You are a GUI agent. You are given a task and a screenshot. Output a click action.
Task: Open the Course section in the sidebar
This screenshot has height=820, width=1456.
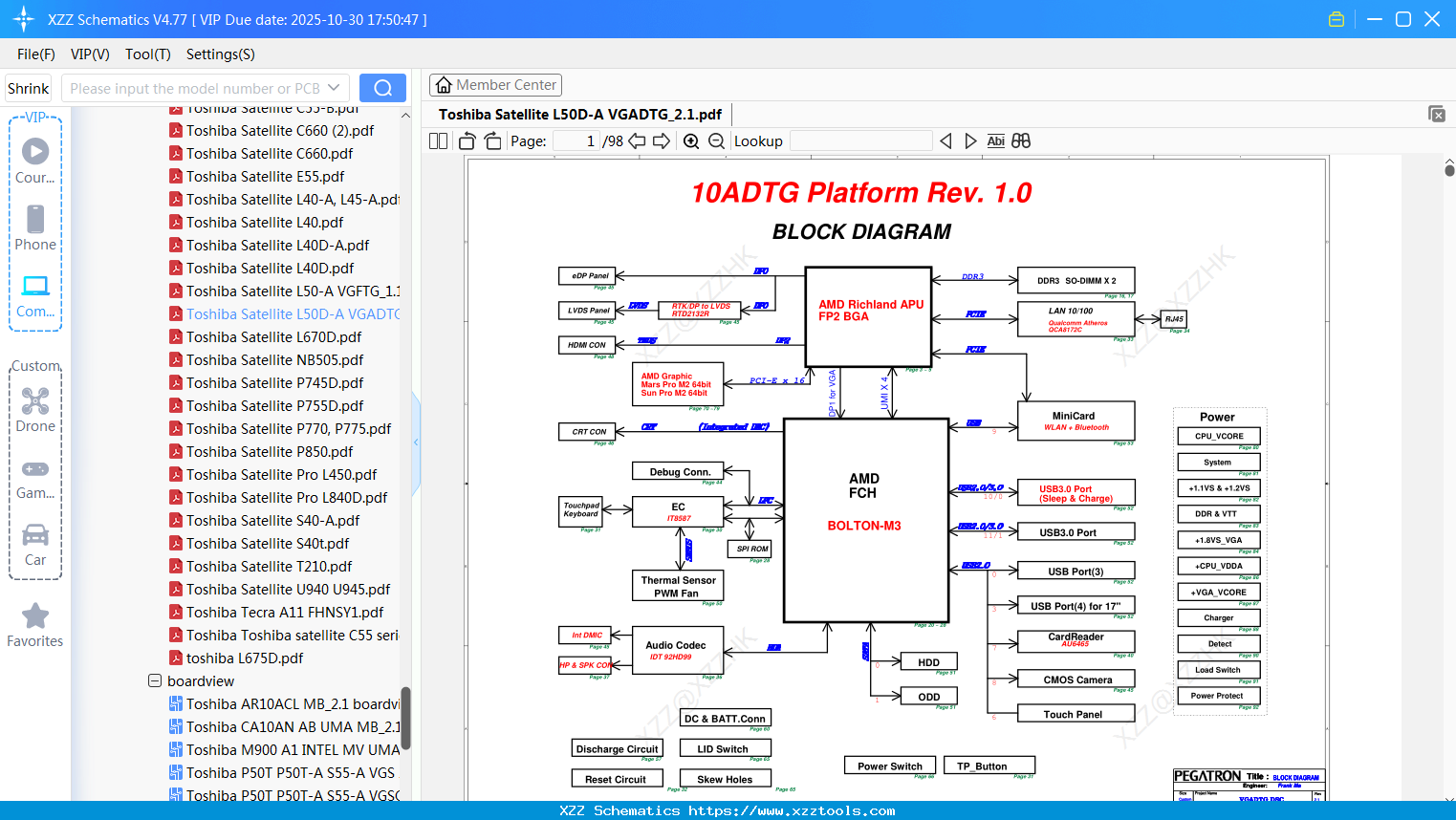[x=35, y=162]
